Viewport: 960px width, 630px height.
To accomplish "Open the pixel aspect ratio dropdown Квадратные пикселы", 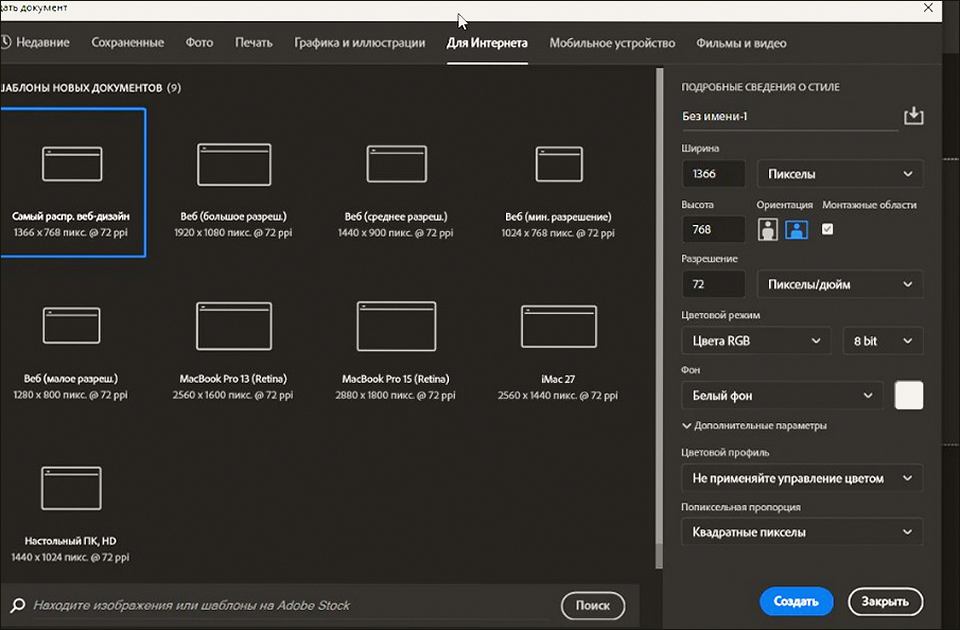I will [802, 532].
